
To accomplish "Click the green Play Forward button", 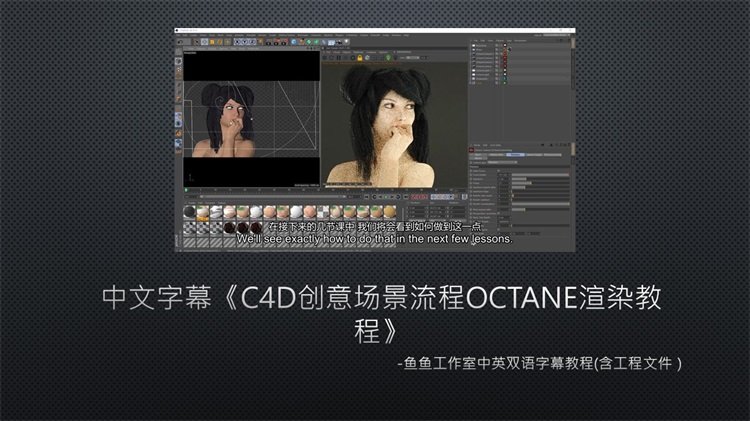I will [386, 197].
